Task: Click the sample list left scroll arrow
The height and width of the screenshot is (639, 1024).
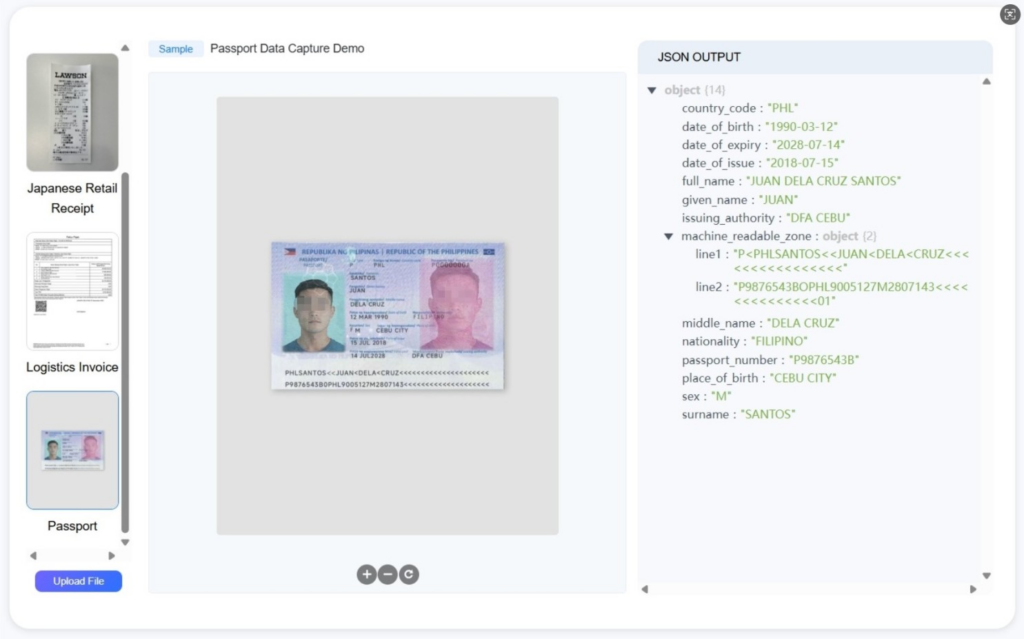Action: [x=33, y=556]
